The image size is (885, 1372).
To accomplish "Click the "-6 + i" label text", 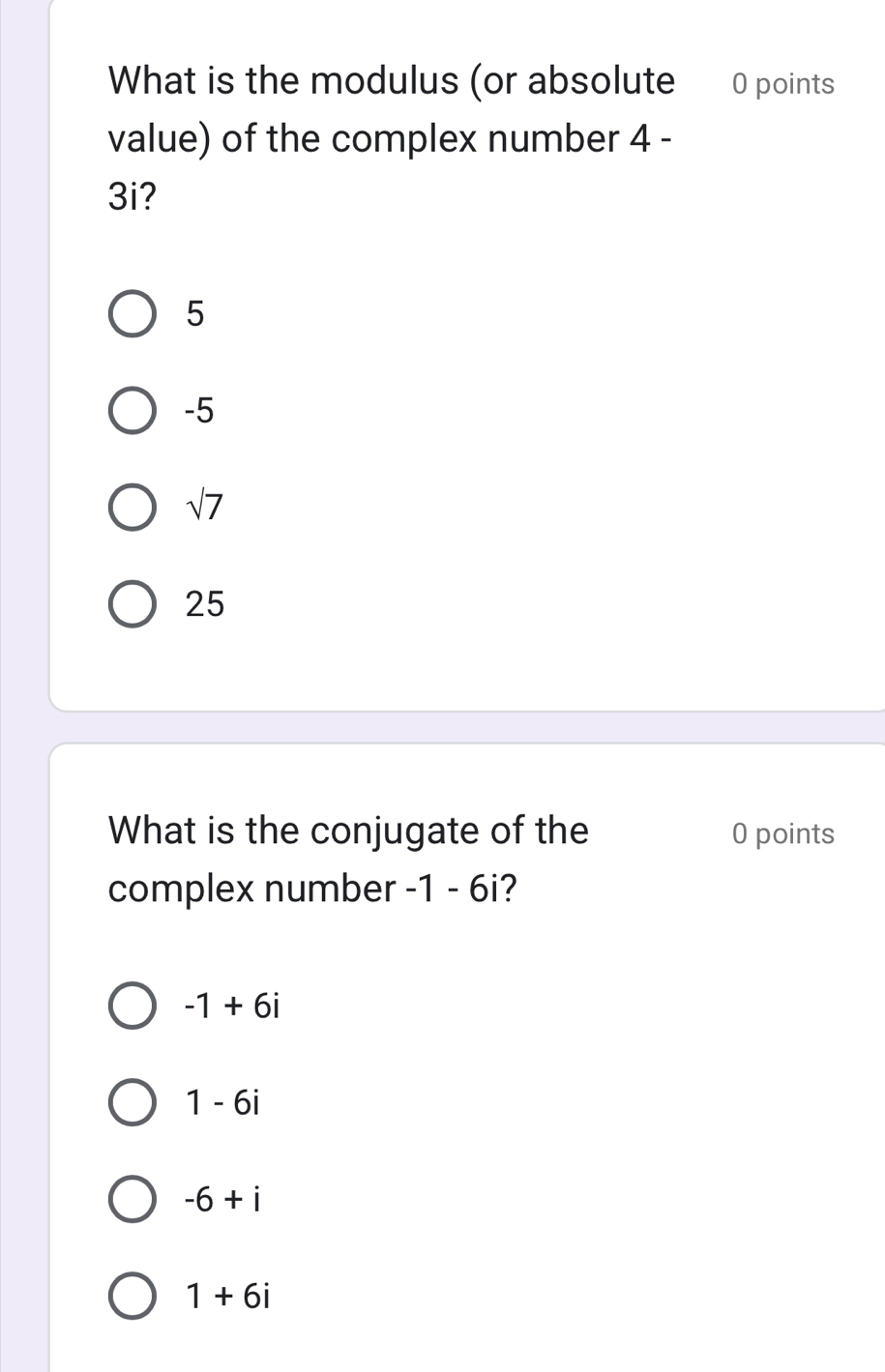I will tap(223, 1200).
